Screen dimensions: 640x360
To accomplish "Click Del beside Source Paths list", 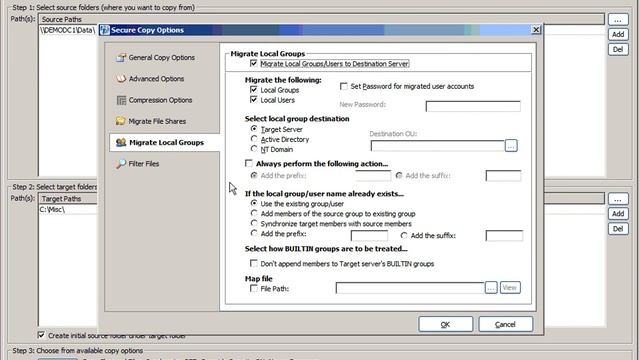I will click(618, 49).
